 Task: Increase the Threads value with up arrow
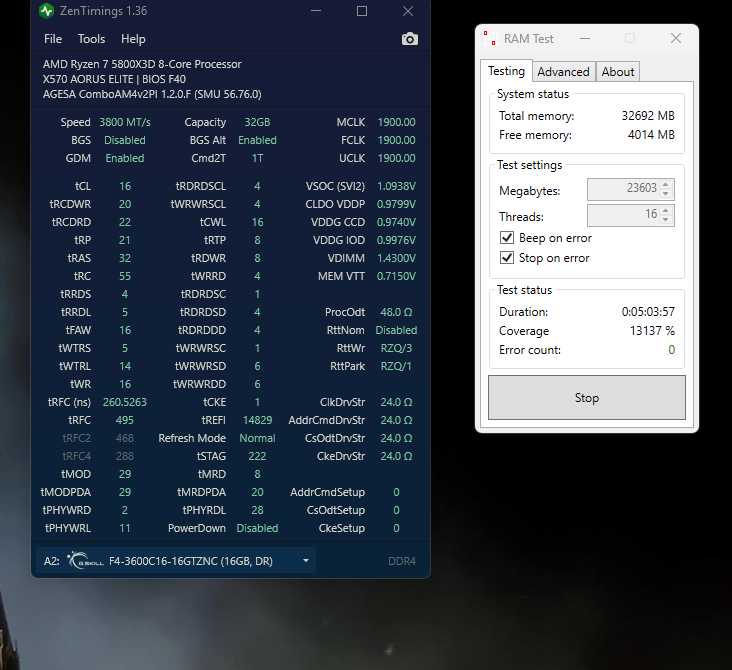click(x=666, y=210)
